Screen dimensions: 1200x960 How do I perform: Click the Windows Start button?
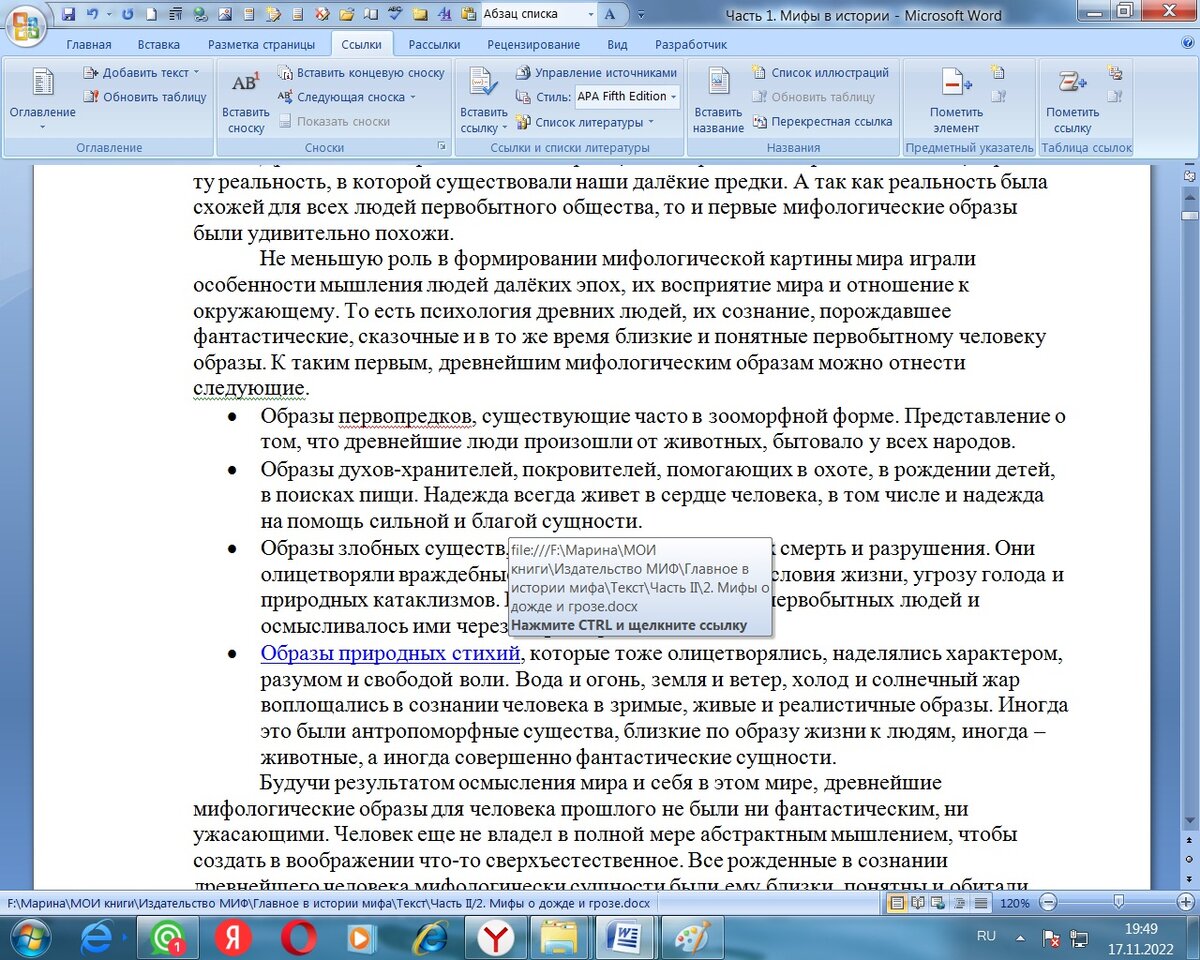[29, 938]
